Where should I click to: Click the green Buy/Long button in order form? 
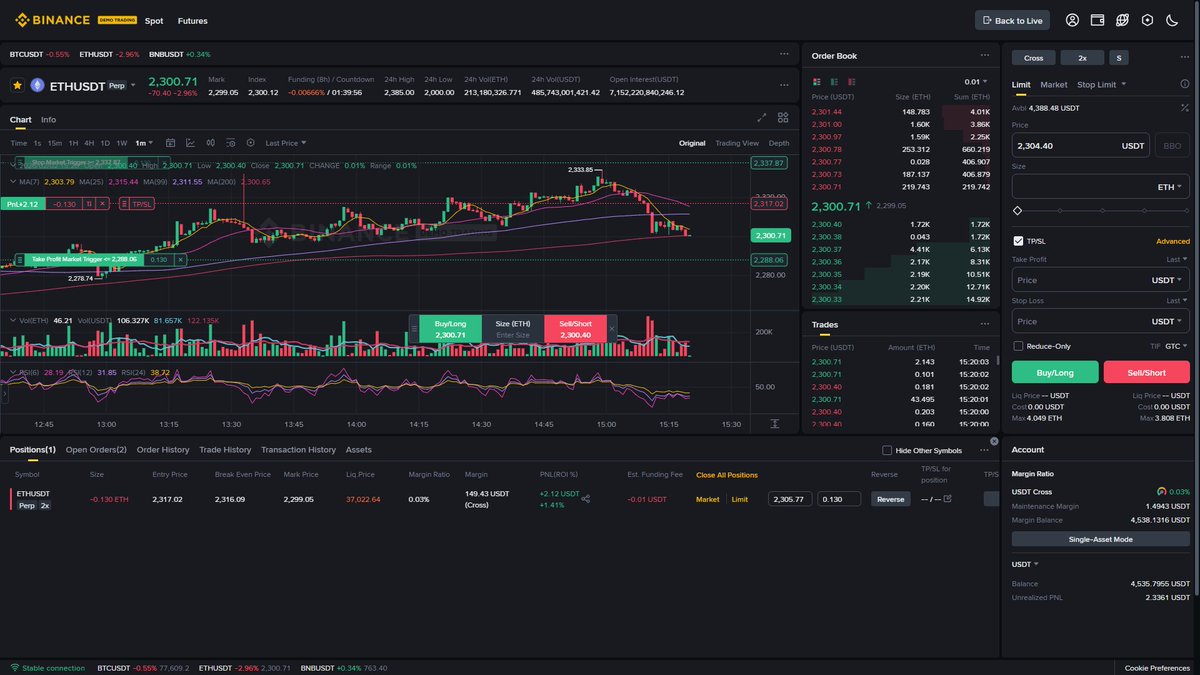1055,372
